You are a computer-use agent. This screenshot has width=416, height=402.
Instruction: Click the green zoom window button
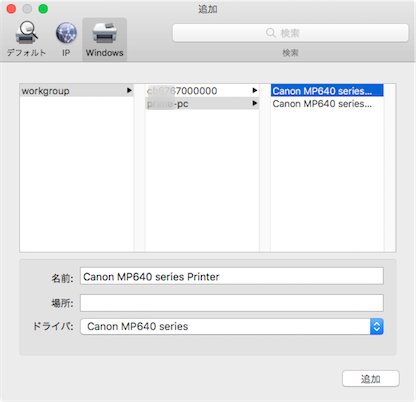[43, 9]
